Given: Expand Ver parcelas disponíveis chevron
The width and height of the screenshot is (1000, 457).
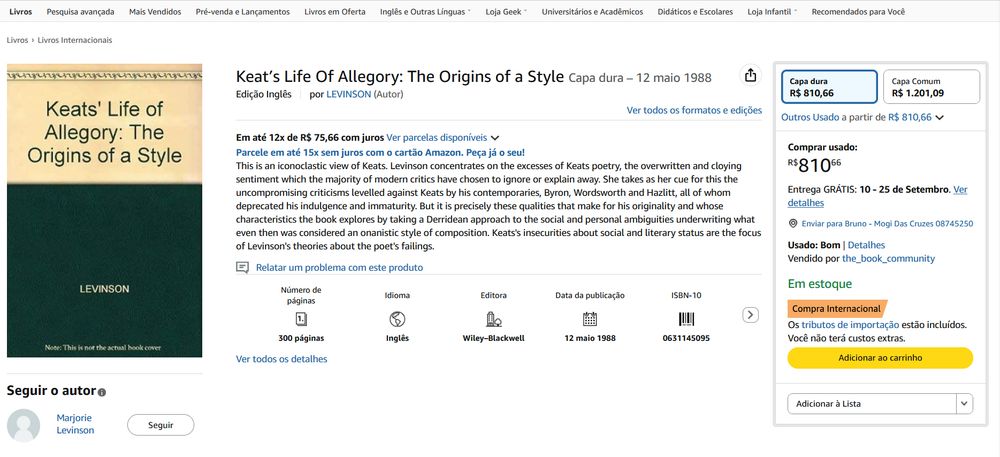Looking at the screenshot, I should pos(495,138).
